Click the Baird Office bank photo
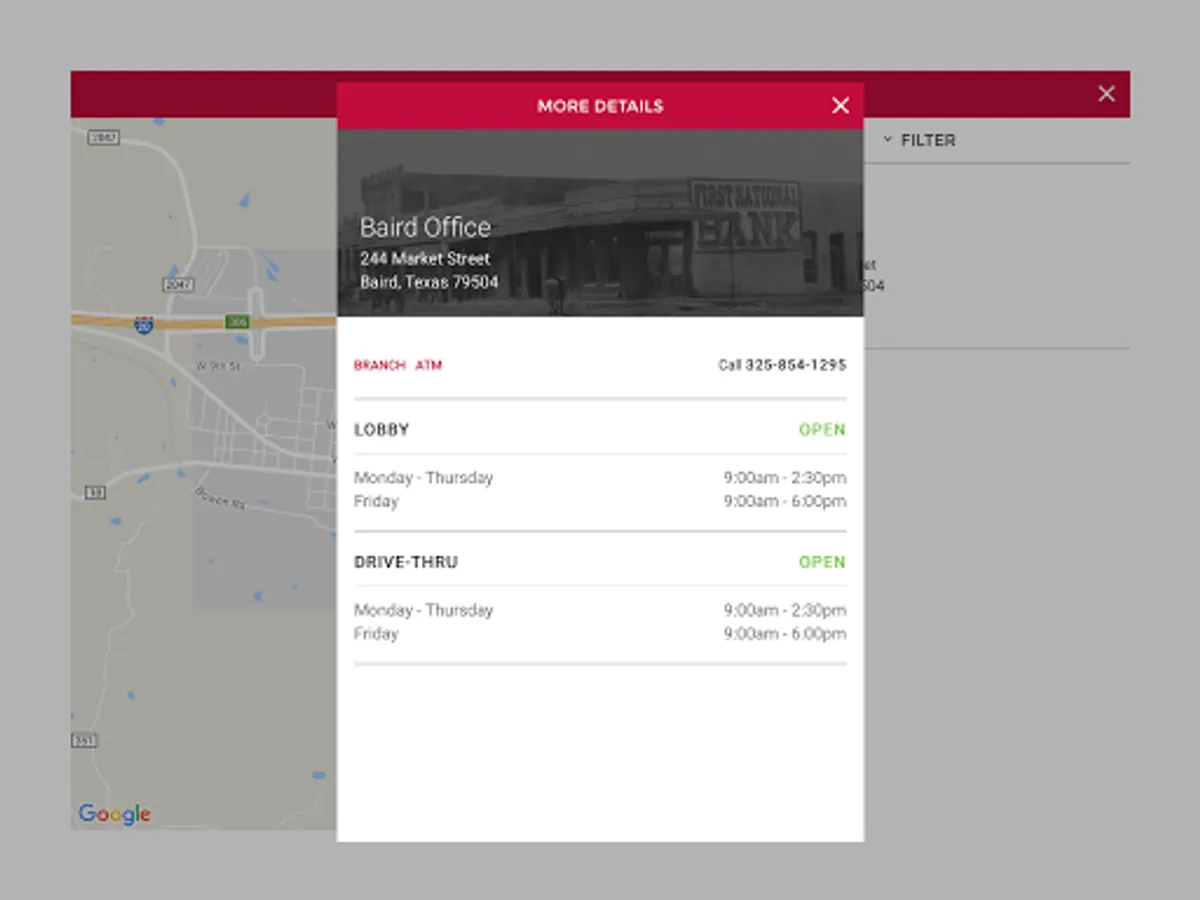The width and height of the screenshot is (1200, 900). pos(600,223)
